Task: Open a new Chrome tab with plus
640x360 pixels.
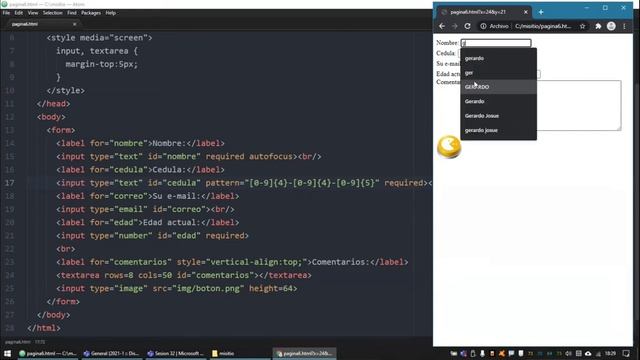Action: [x=541, y=12]
